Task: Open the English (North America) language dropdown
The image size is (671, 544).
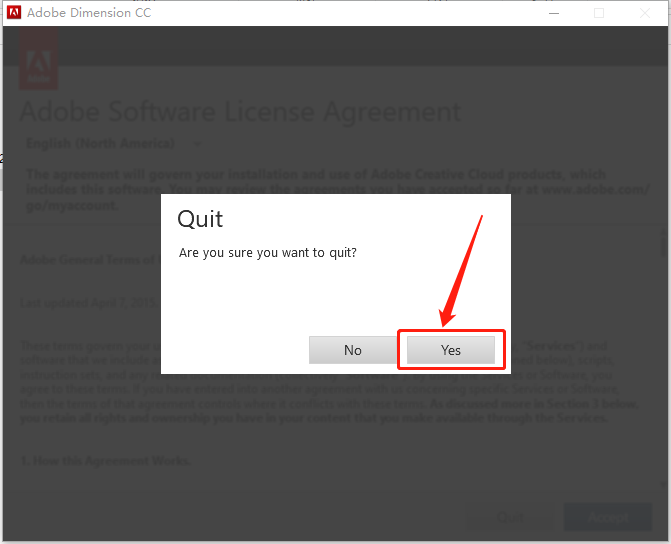Action: click(x=113, y=143)
